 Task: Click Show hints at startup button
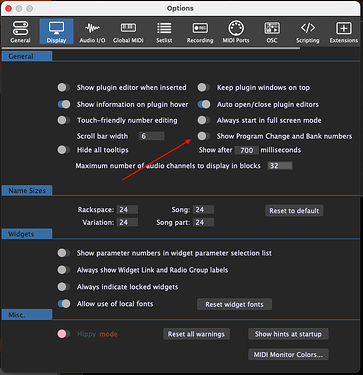click(x=288, y=334)
